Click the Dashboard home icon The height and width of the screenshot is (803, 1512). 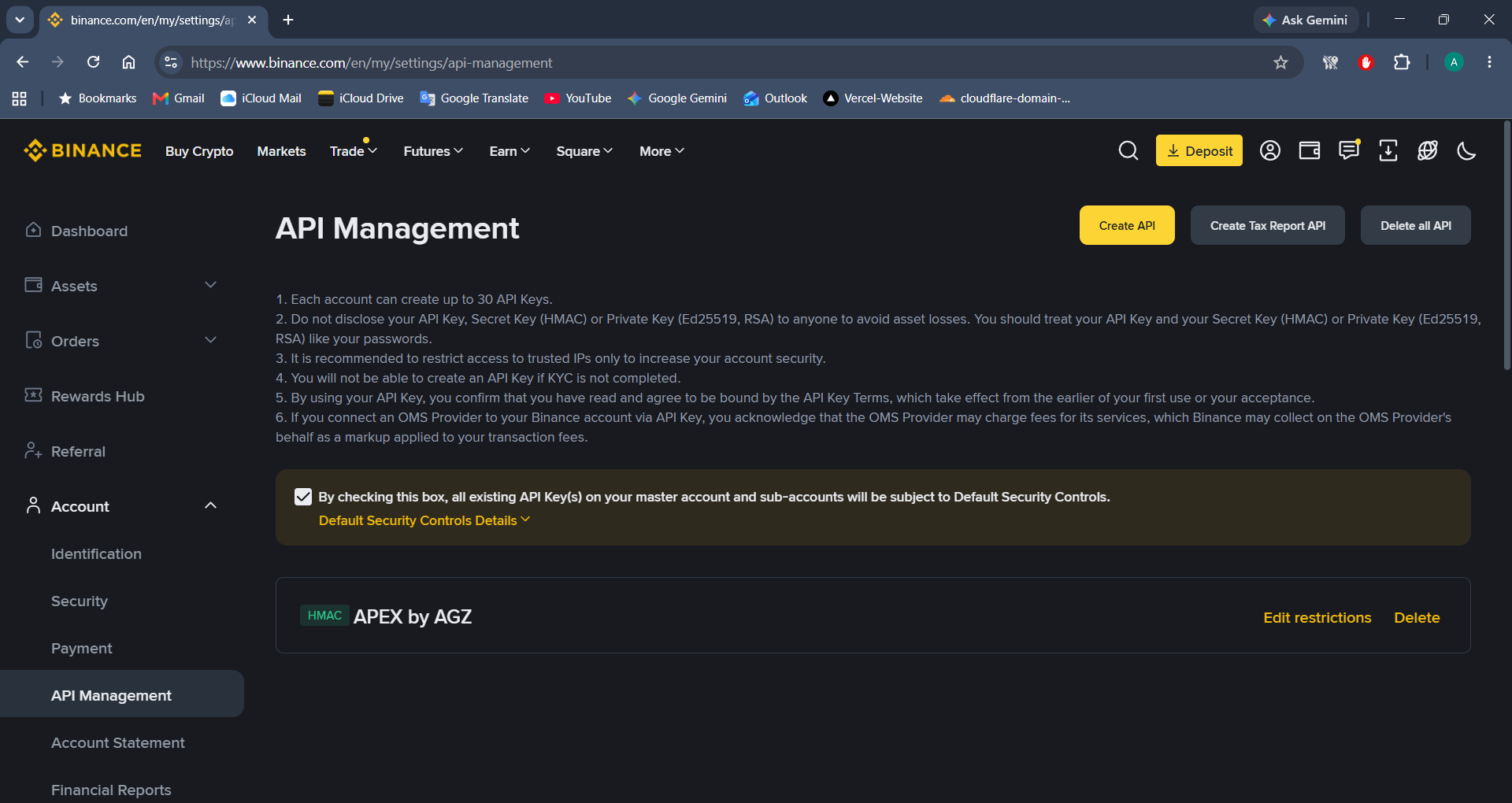tap(33, 230)
